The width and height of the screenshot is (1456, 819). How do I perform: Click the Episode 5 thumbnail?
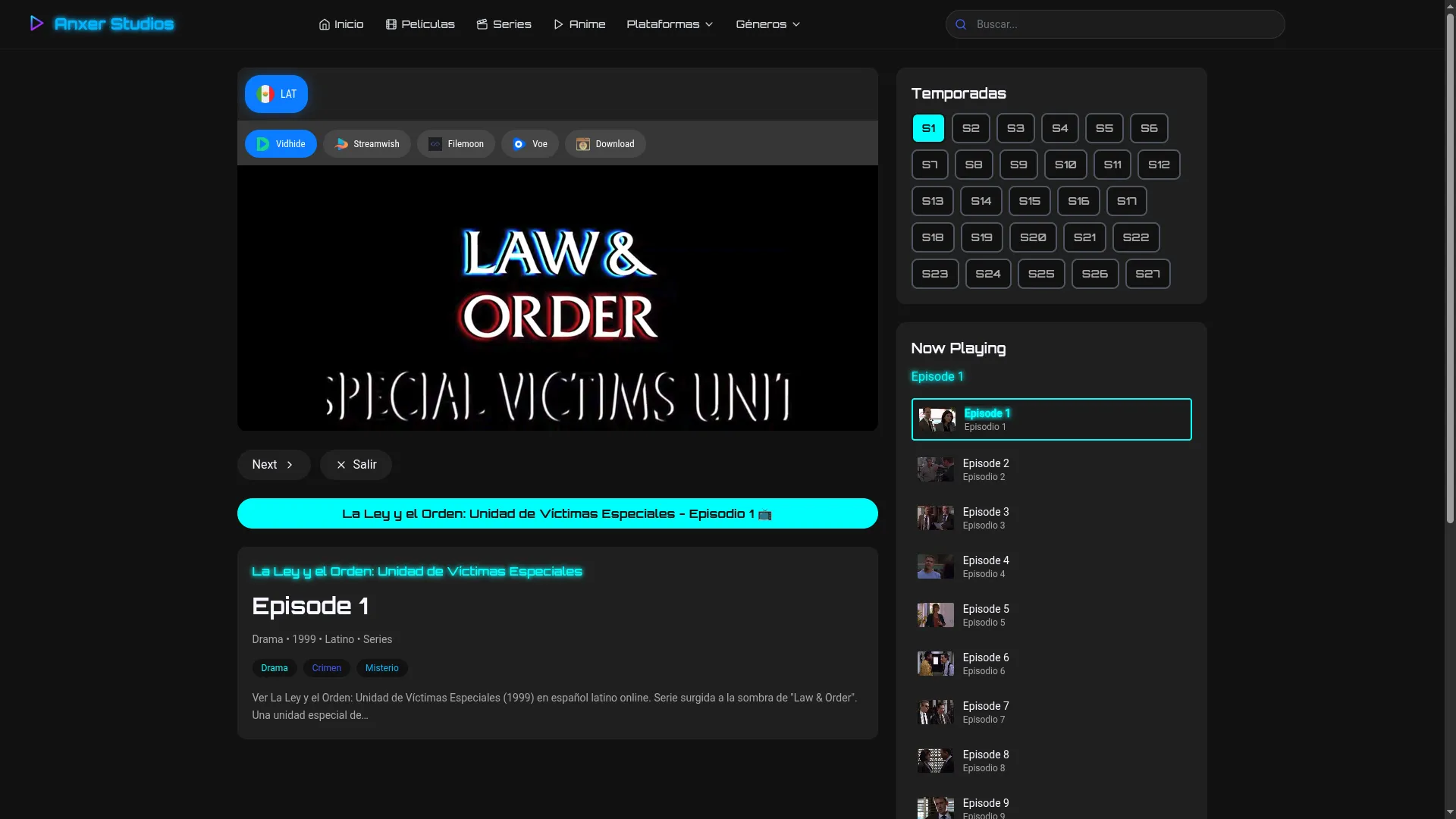936,615
